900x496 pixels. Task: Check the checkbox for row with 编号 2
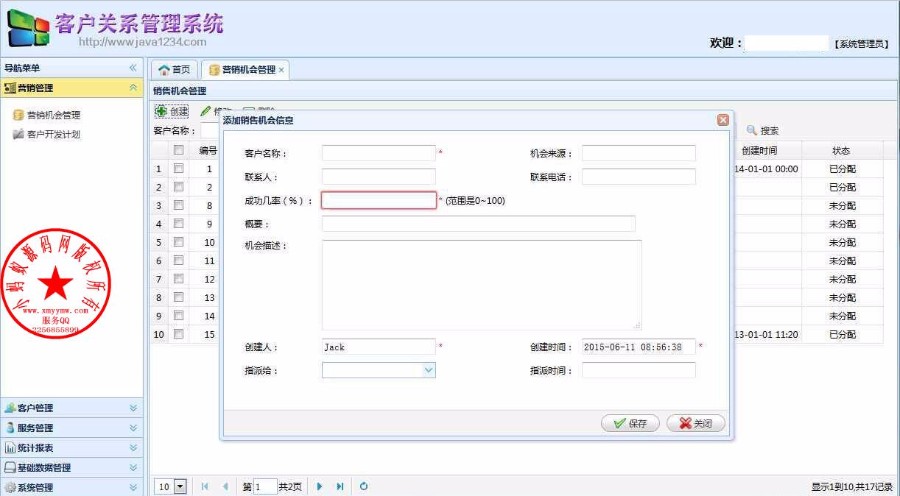pyautogui.click(x=179, y=187)
